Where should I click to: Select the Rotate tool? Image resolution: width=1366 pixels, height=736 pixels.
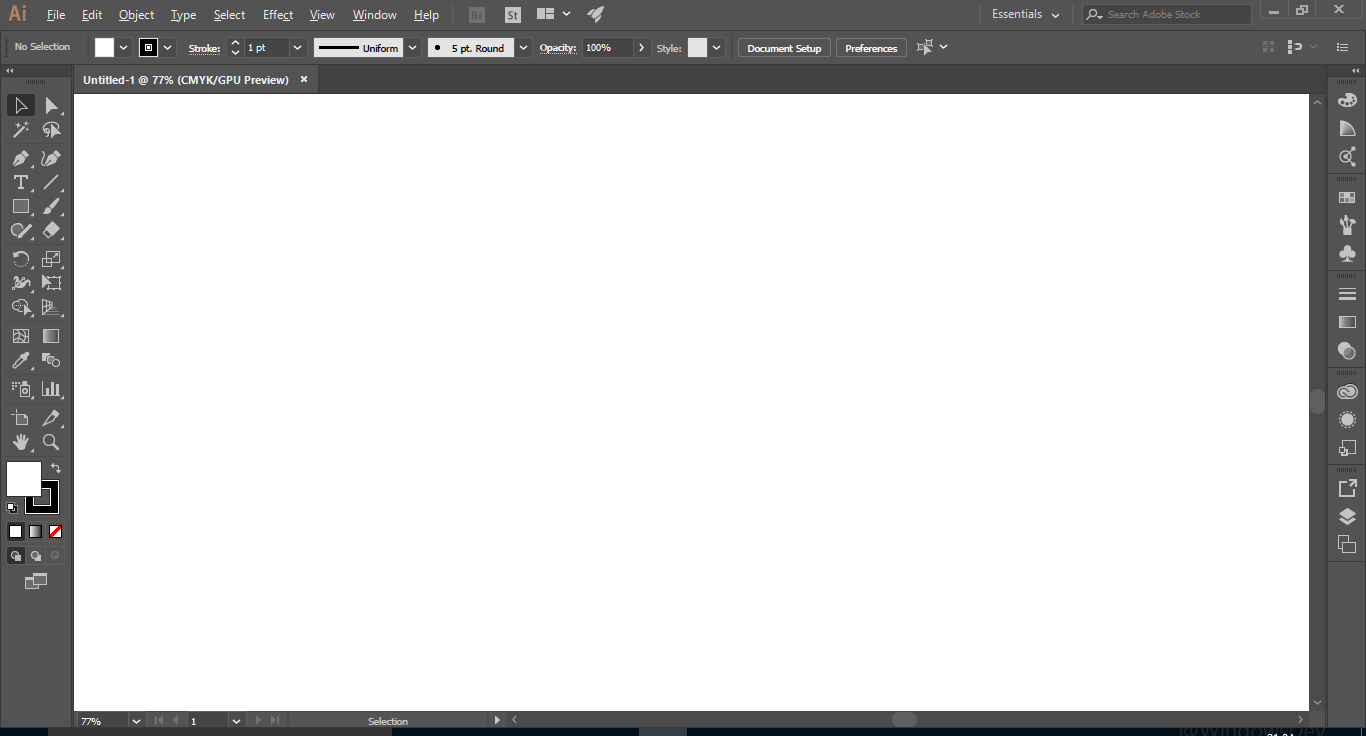20,259
